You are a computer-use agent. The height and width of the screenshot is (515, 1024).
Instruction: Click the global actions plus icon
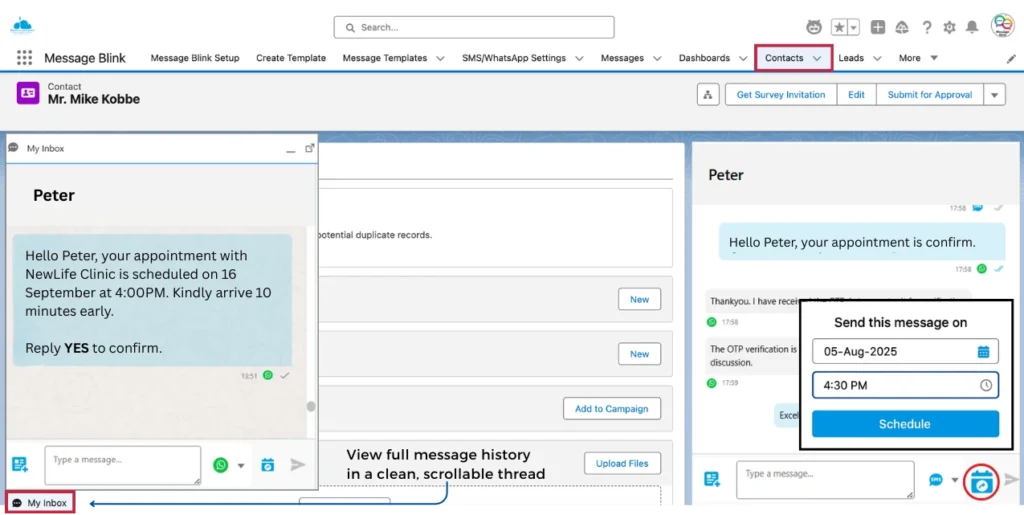pyautogui.click(x=877, y=27)
